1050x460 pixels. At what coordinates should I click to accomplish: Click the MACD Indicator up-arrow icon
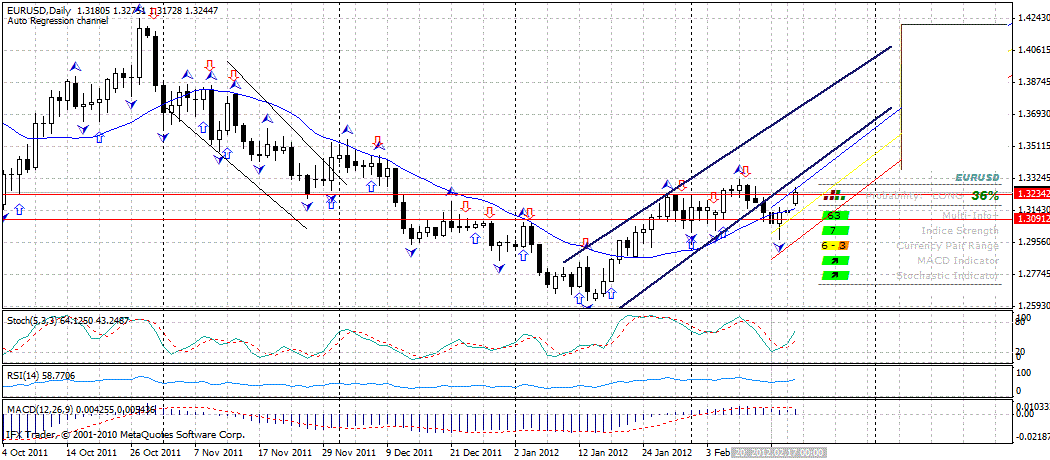pyautogui.click(x=834, y=260)
